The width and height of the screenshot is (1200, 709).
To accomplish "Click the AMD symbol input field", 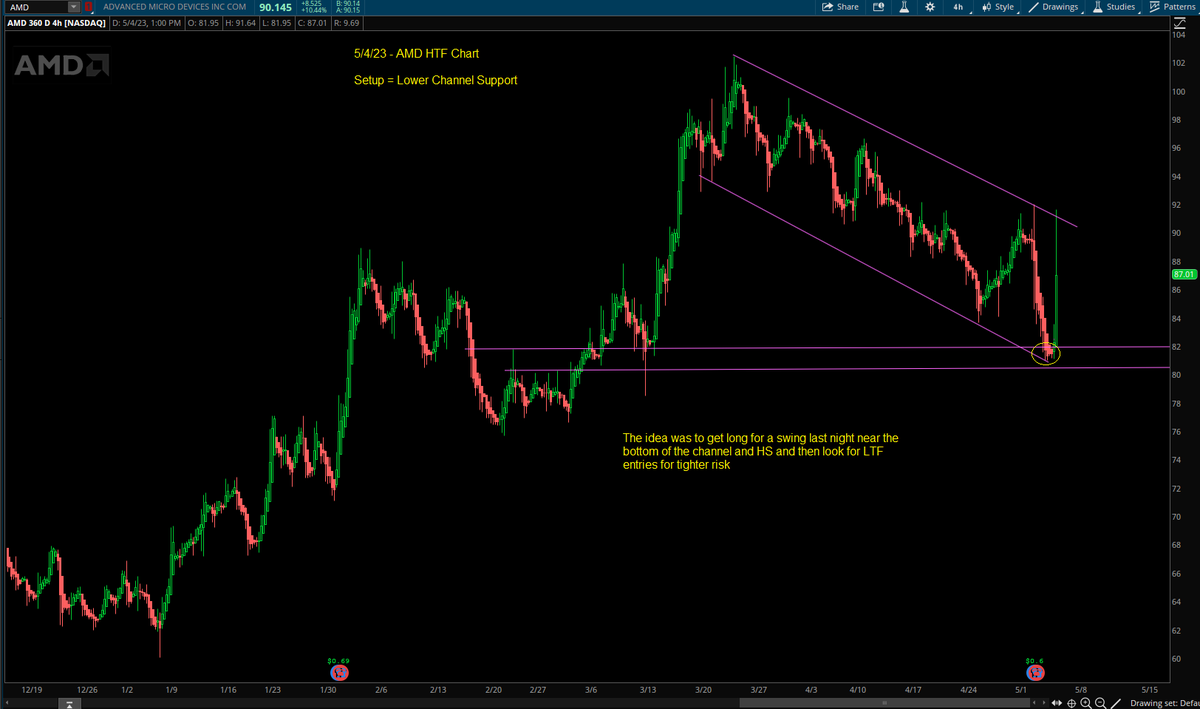I will coord(36,7).
